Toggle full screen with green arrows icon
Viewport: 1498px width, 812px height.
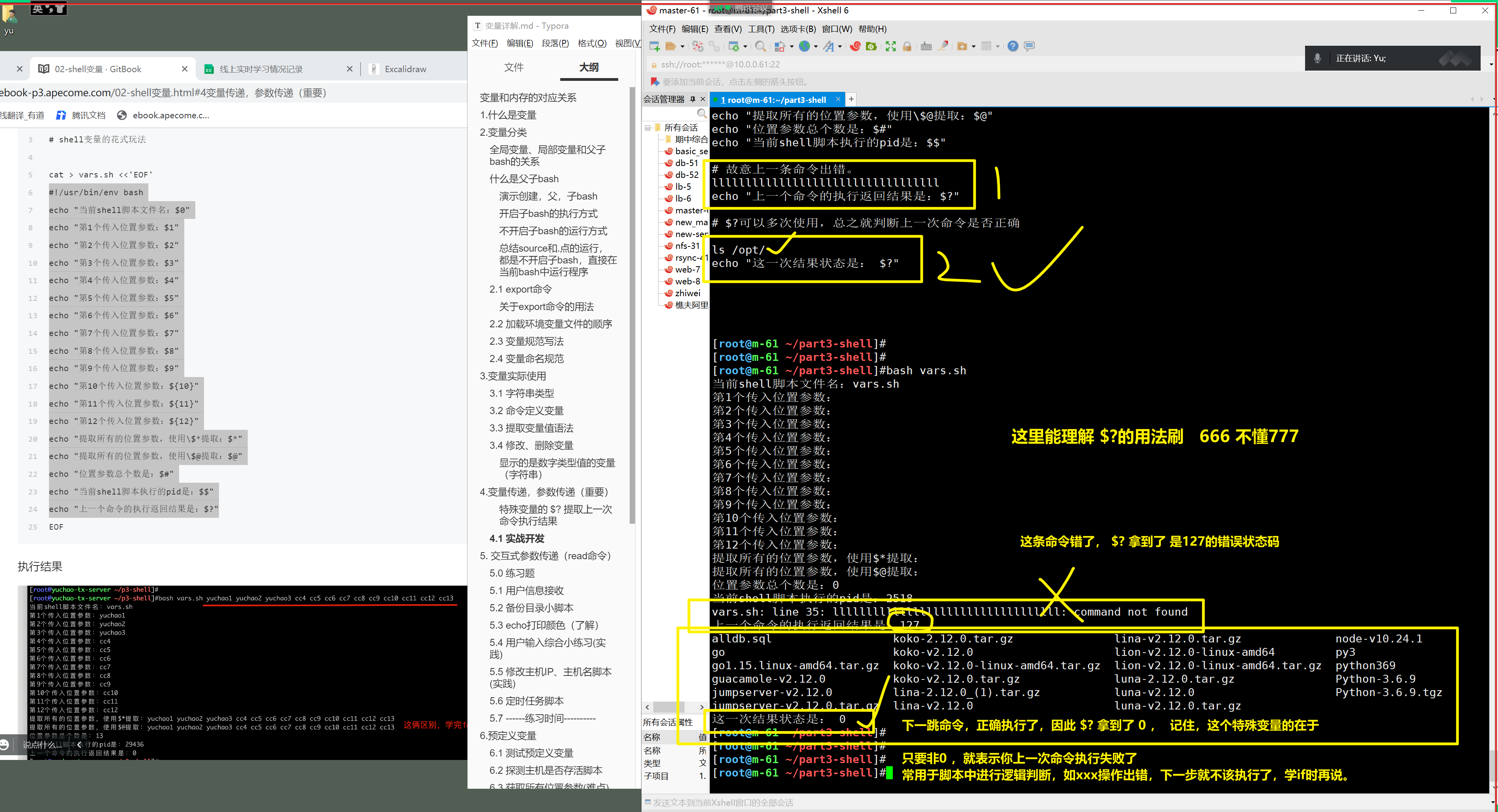(x=891, y=47)
